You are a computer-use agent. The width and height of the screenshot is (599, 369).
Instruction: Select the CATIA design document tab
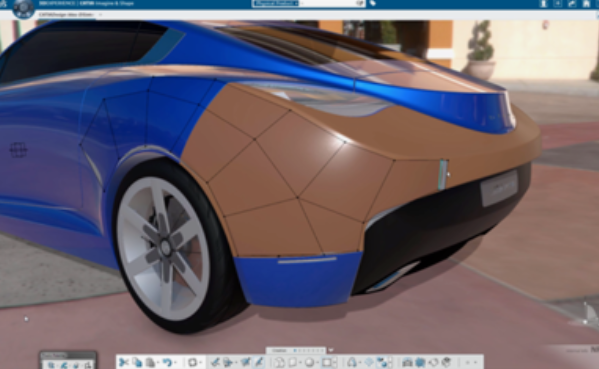(66, 15)
